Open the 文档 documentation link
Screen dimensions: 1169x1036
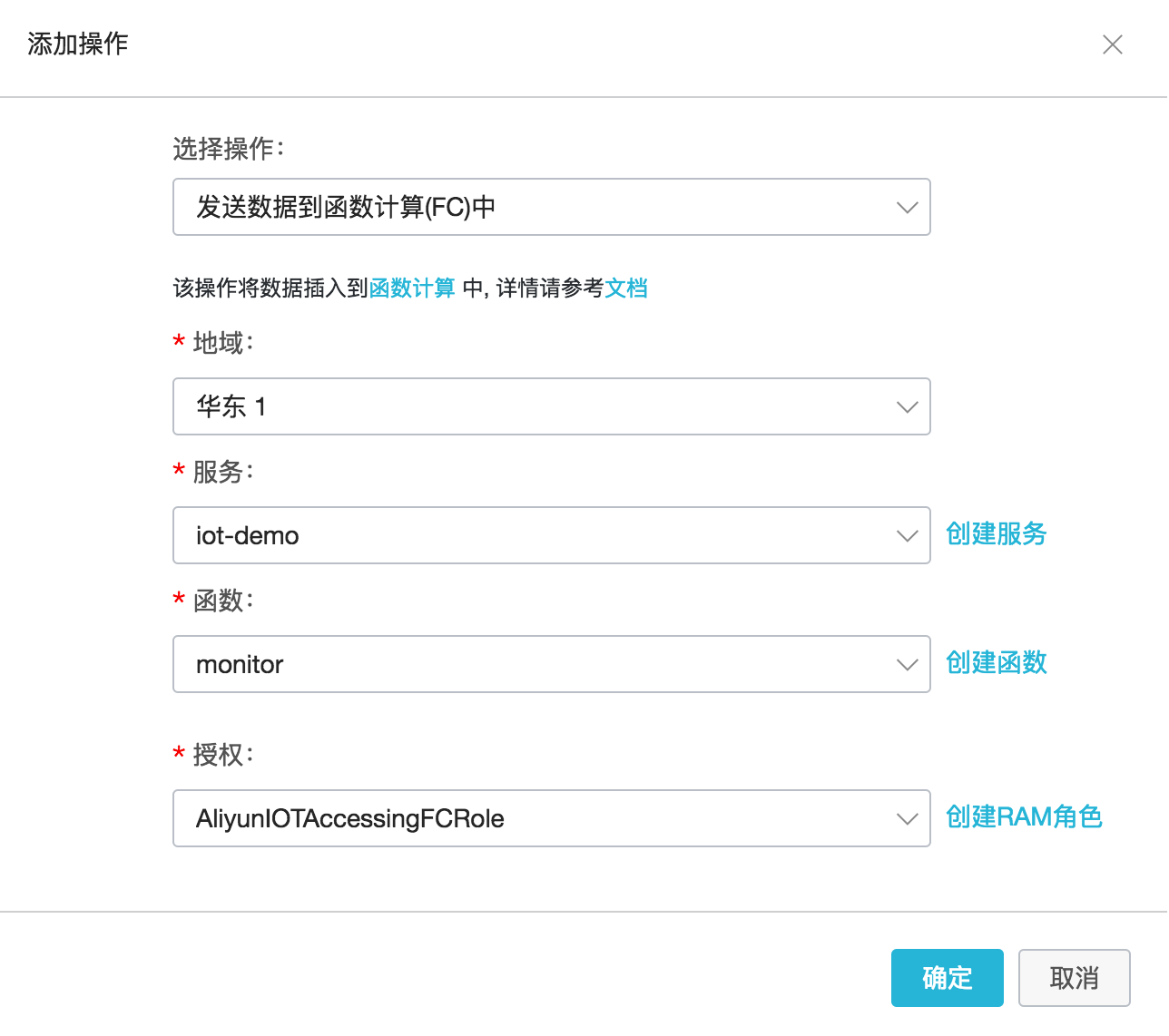pos(628,288)
